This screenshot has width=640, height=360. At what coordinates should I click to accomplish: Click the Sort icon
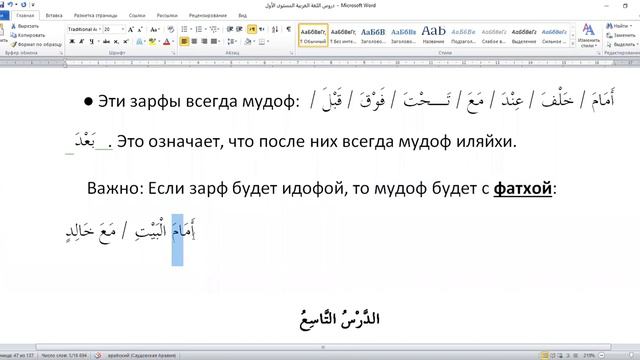click(275, 29)
